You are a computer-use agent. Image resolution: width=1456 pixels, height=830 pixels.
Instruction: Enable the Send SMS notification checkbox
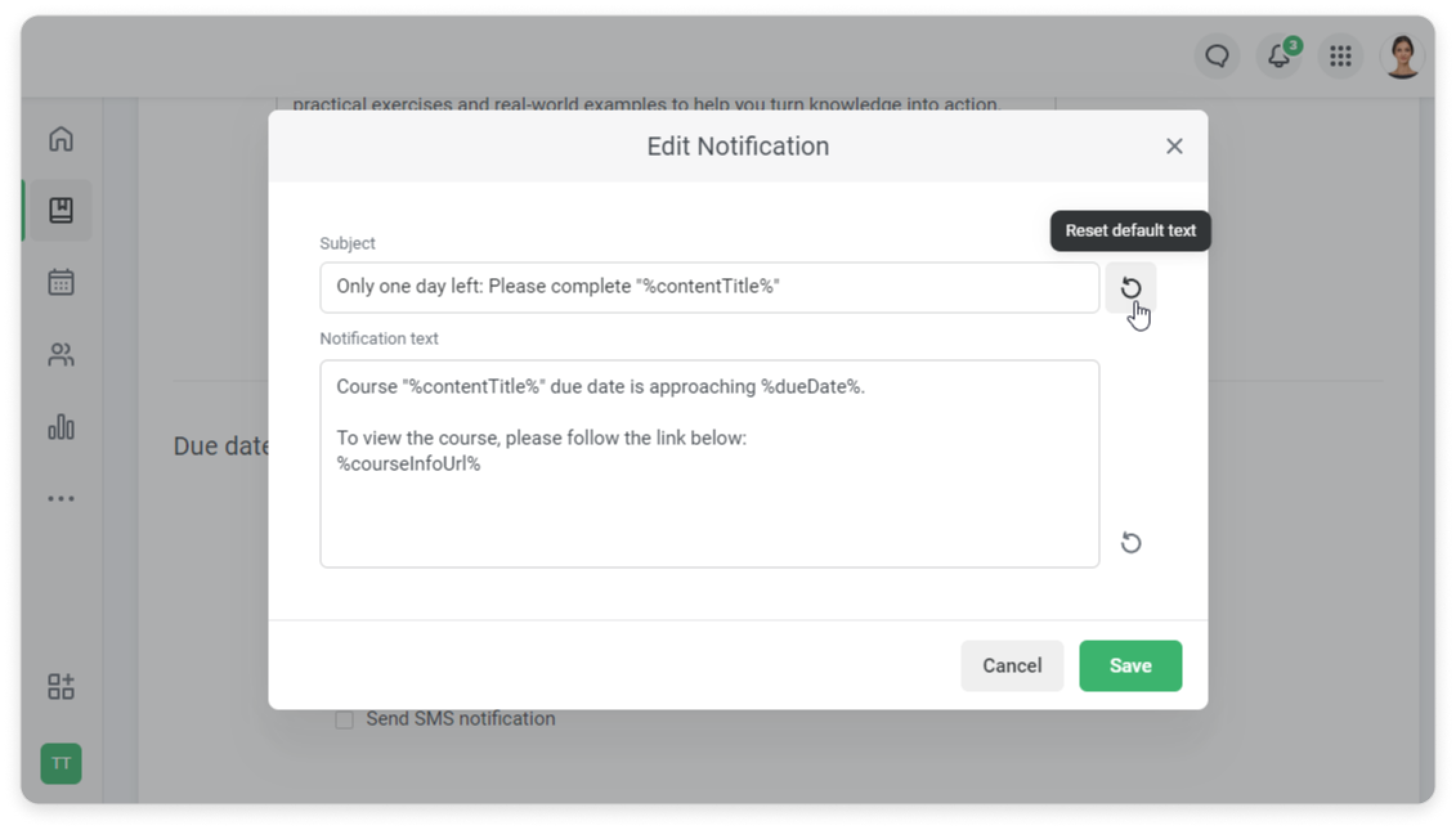click(344, 719)
